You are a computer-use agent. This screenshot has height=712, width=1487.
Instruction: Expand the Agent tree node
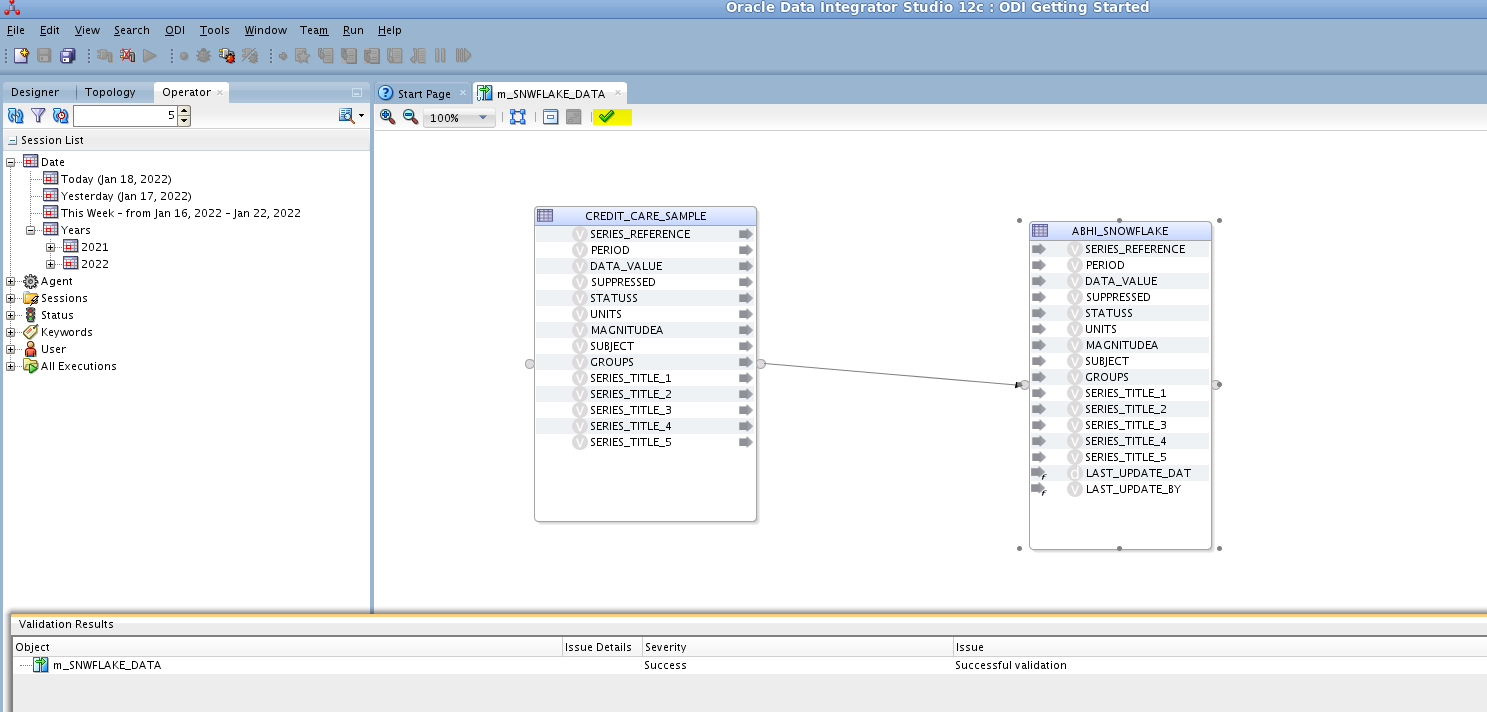(11, 282)
